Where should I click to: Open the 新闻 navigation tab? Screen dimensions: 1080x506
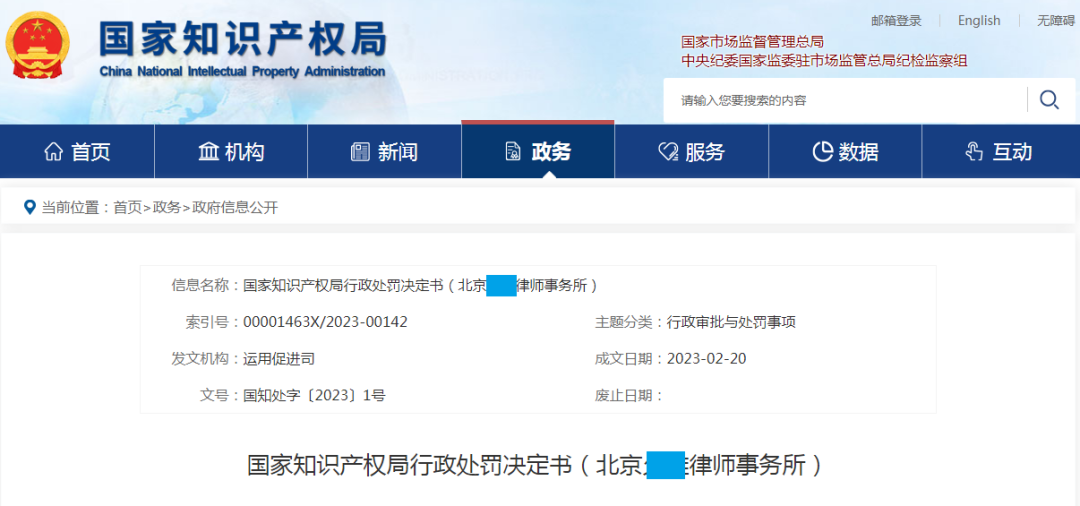384,151
